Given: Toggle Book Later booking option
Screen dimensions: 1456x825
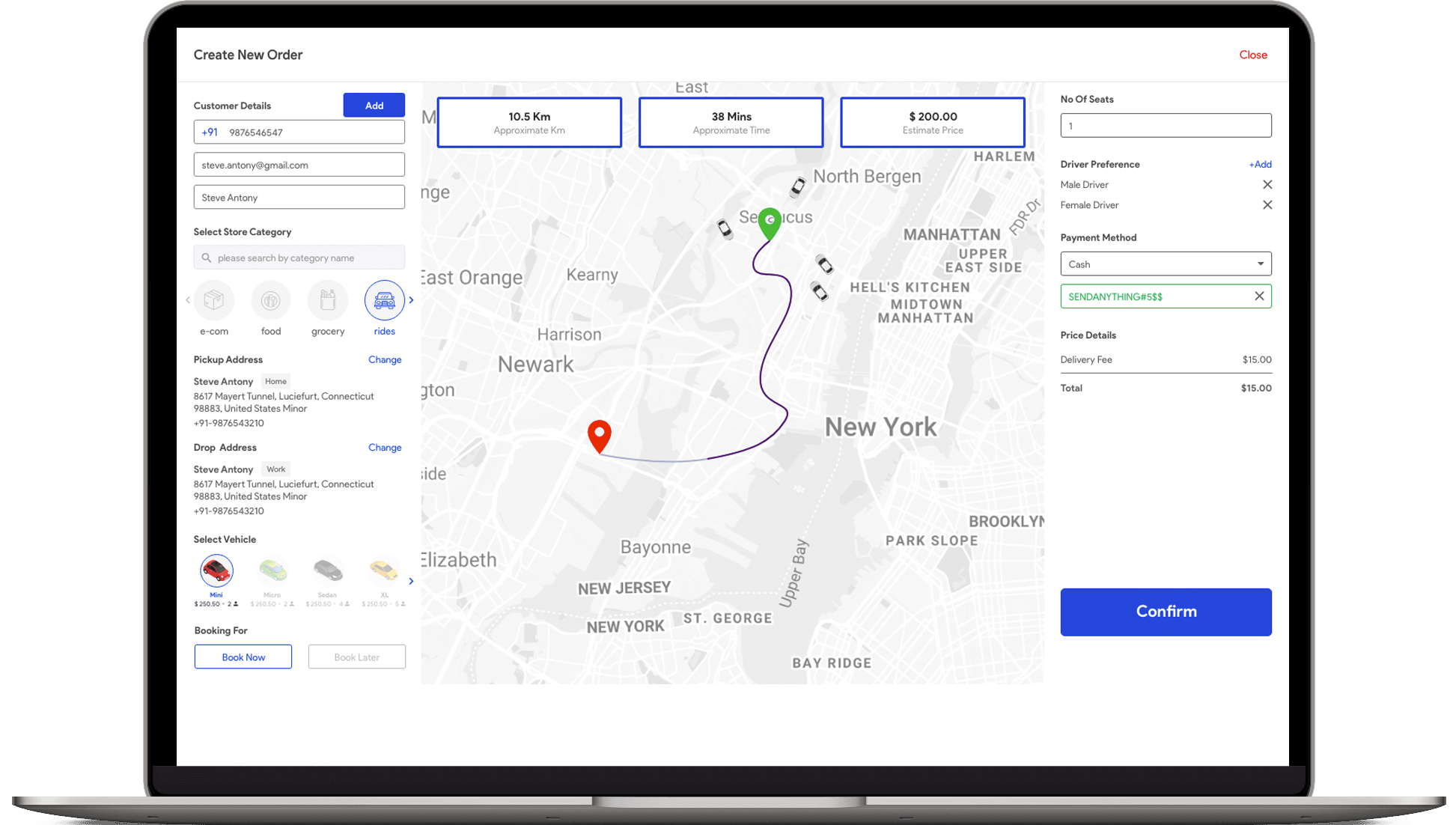Looking at the screenshot, I should click(357, 656).
